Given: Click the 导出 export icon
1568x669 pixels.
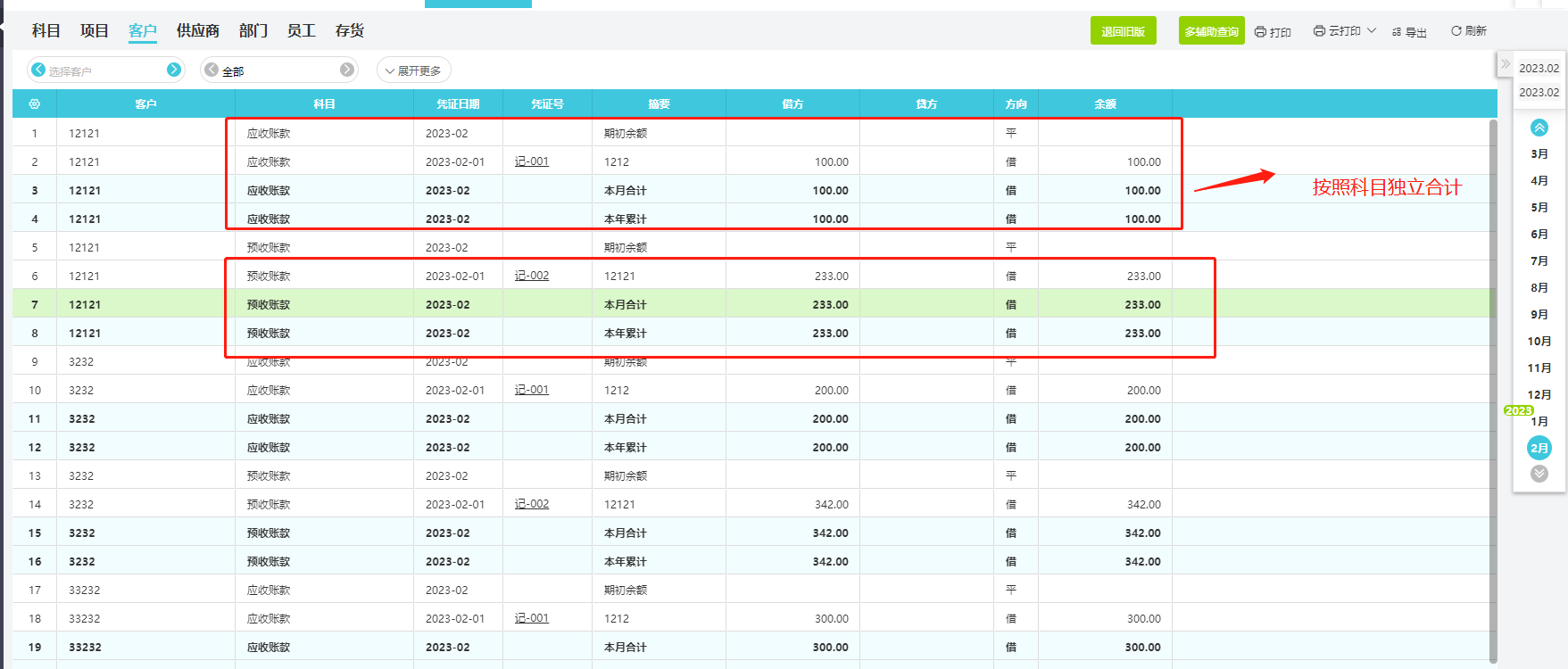Looking at the screenshot, I should [x=1397, y=32].
